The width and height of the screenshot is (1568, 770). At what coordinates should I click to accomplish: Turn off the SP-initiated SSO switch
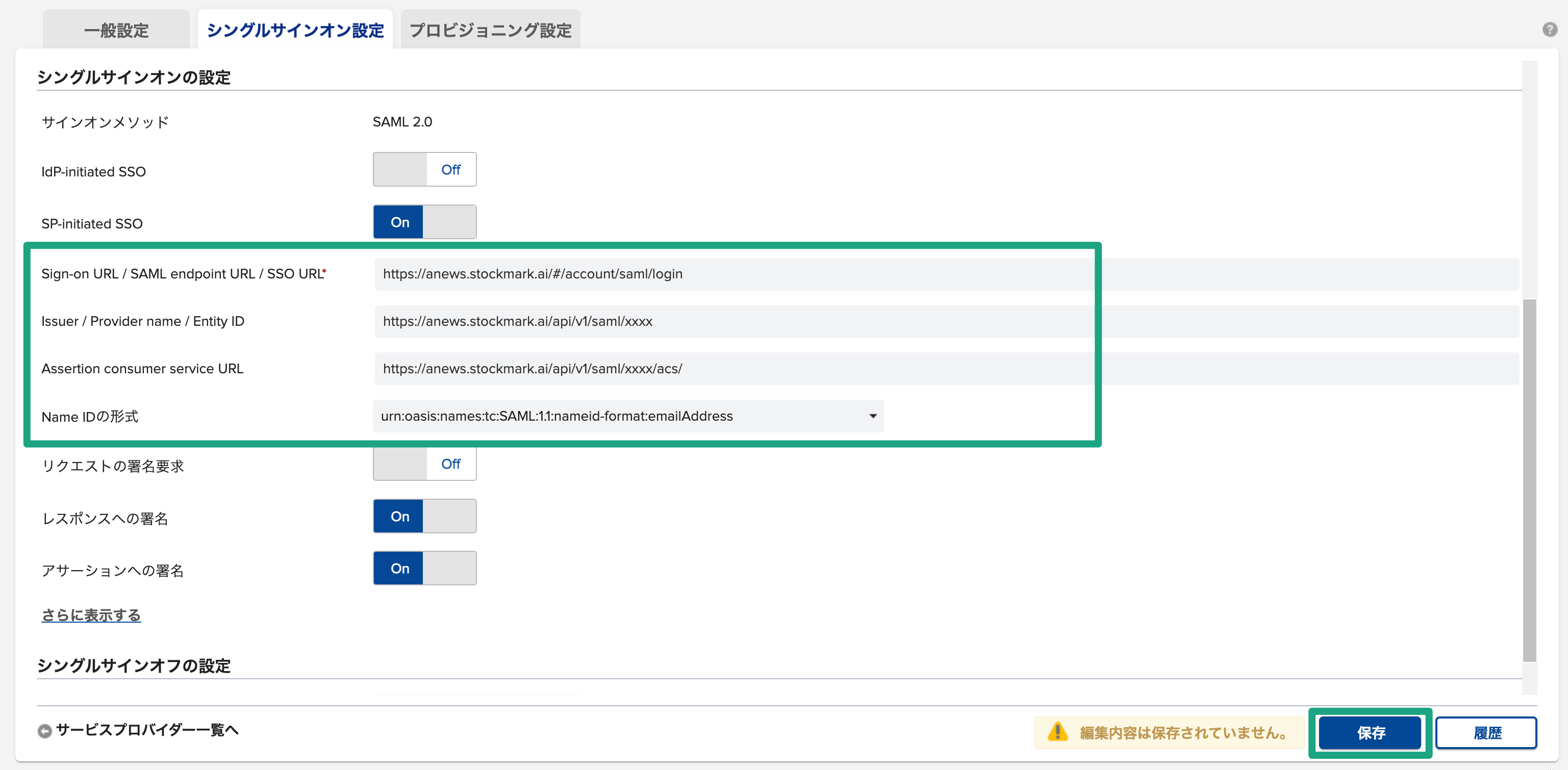(x=424, y=222)
